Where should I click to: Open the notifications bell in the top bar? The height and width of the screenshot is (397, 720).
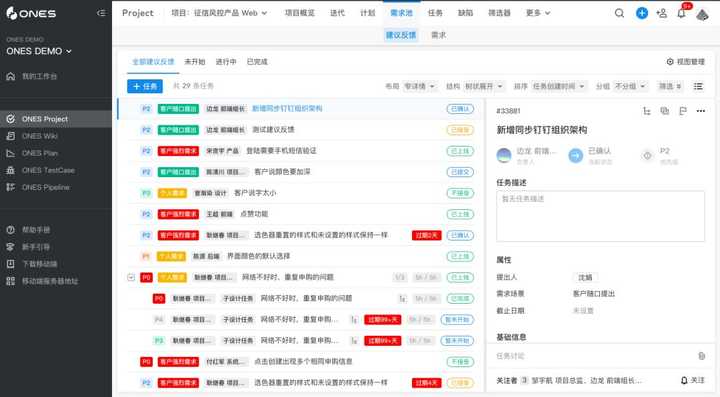681,13
